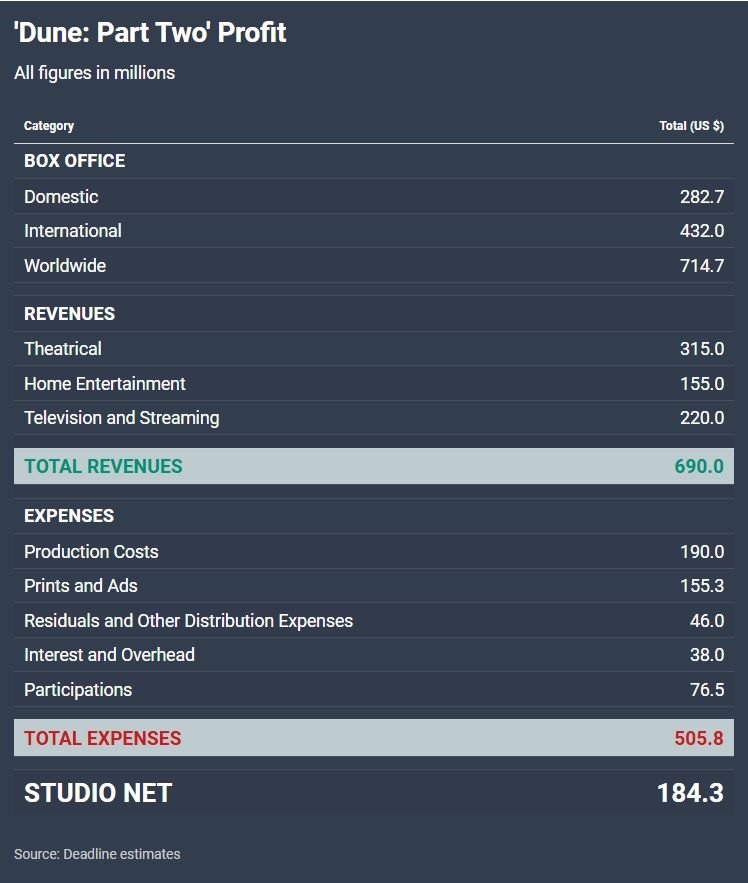Click the Domestic row label
Viewport: 748px width, 883px height.
pos(61,197)
